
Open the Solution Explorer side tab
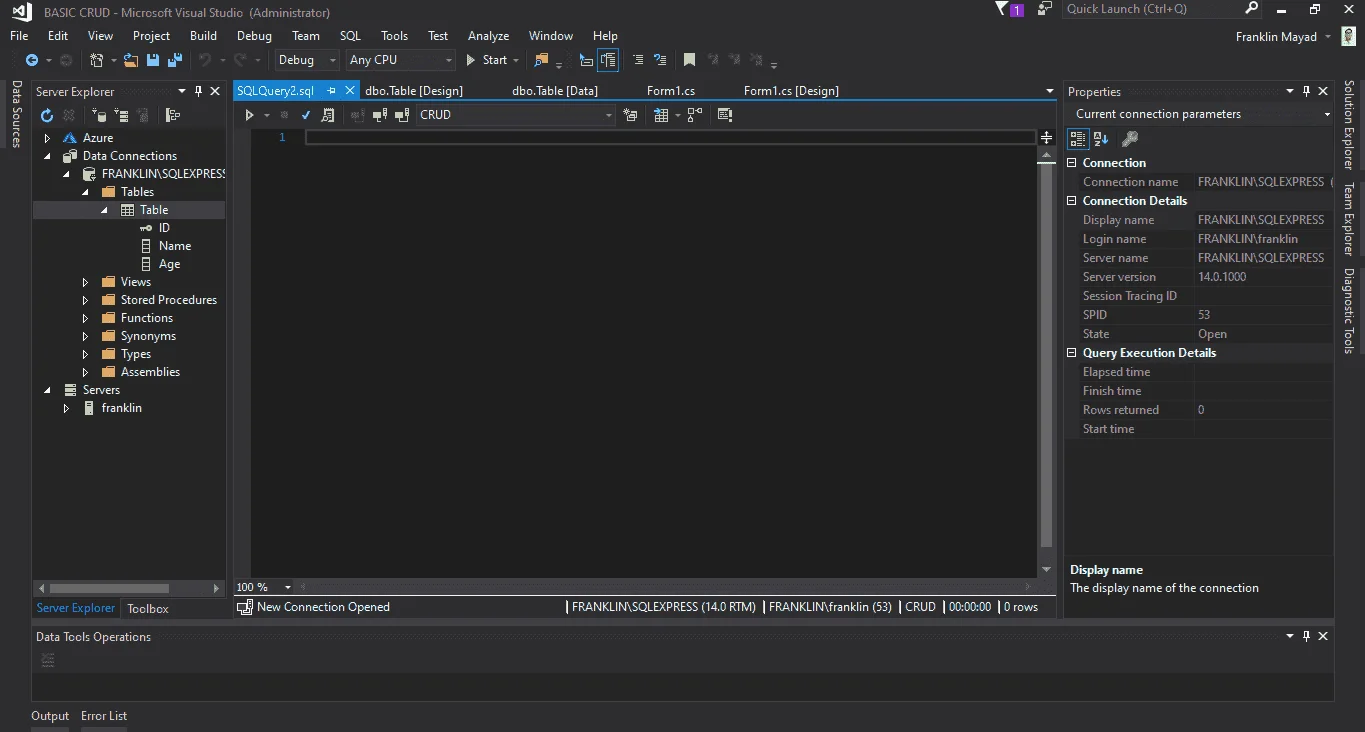1349,125
